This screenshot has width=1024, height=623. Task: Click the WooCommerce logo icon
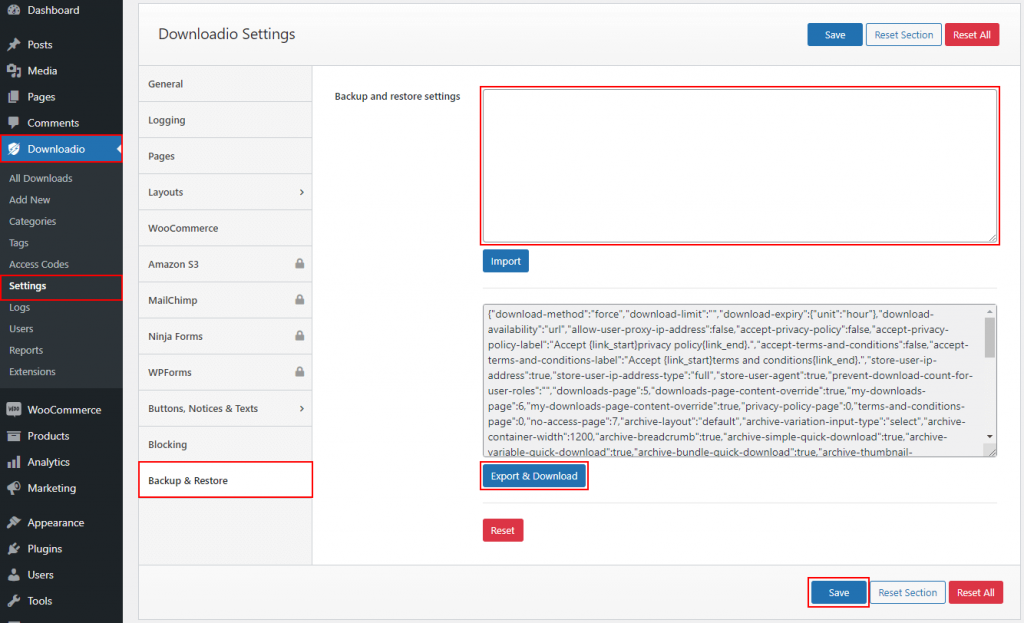[14, 409]
